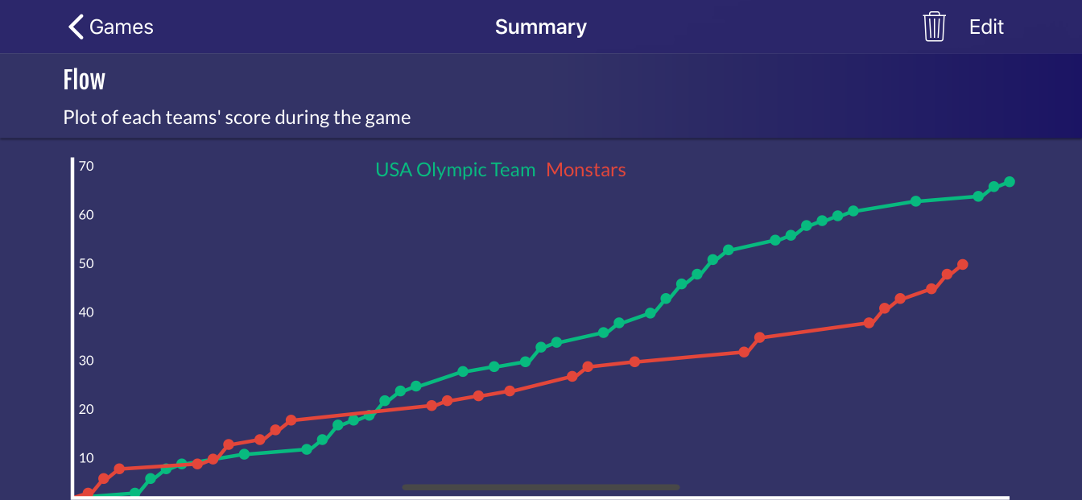1082x500 pixels.
Task: Tap the green data point at score 25
Action: click(x=416, y=386)
